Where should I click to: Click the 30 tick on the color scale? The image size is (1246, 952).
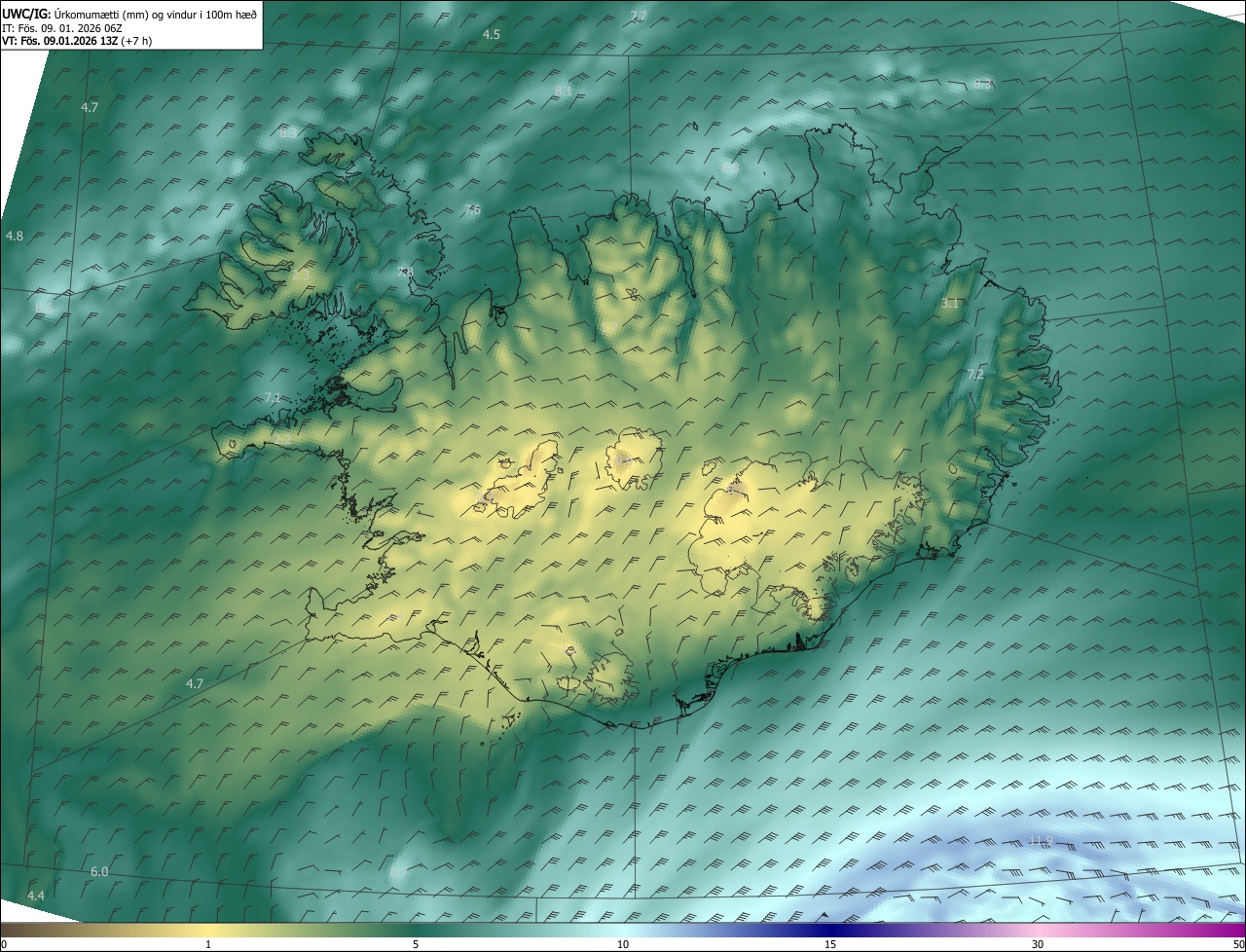click(1038, 944)
